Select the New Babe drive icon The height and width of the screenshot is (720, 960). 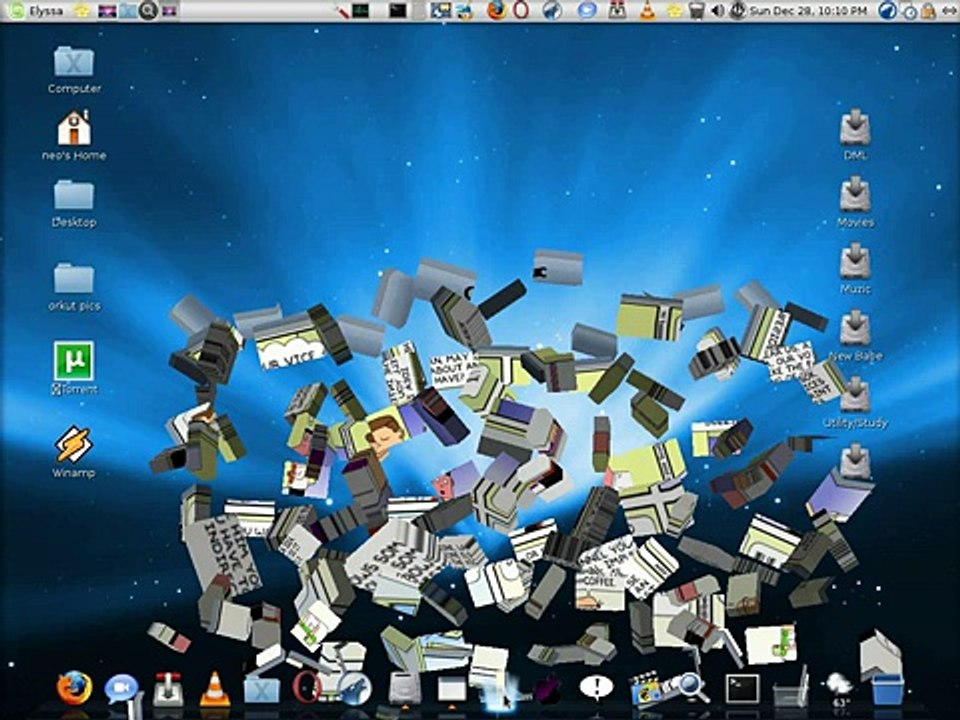(855, 335)
